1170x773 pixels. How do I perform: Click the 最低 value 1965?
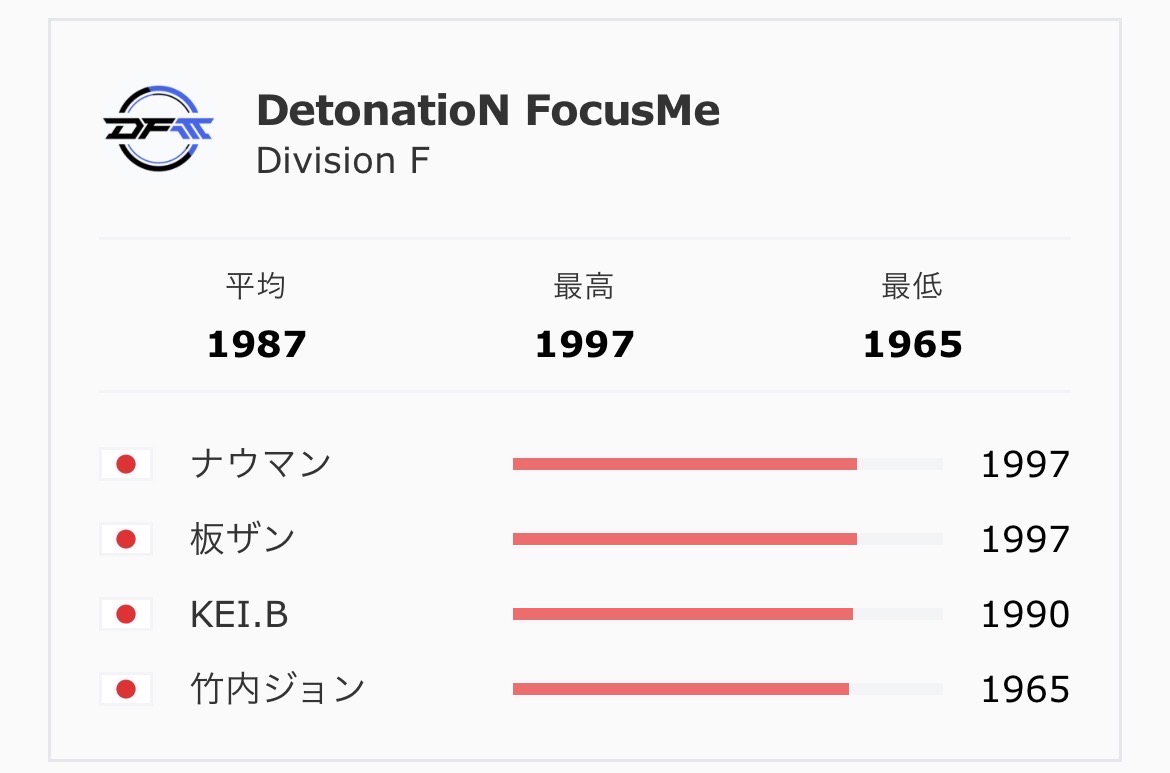point(913,345)
